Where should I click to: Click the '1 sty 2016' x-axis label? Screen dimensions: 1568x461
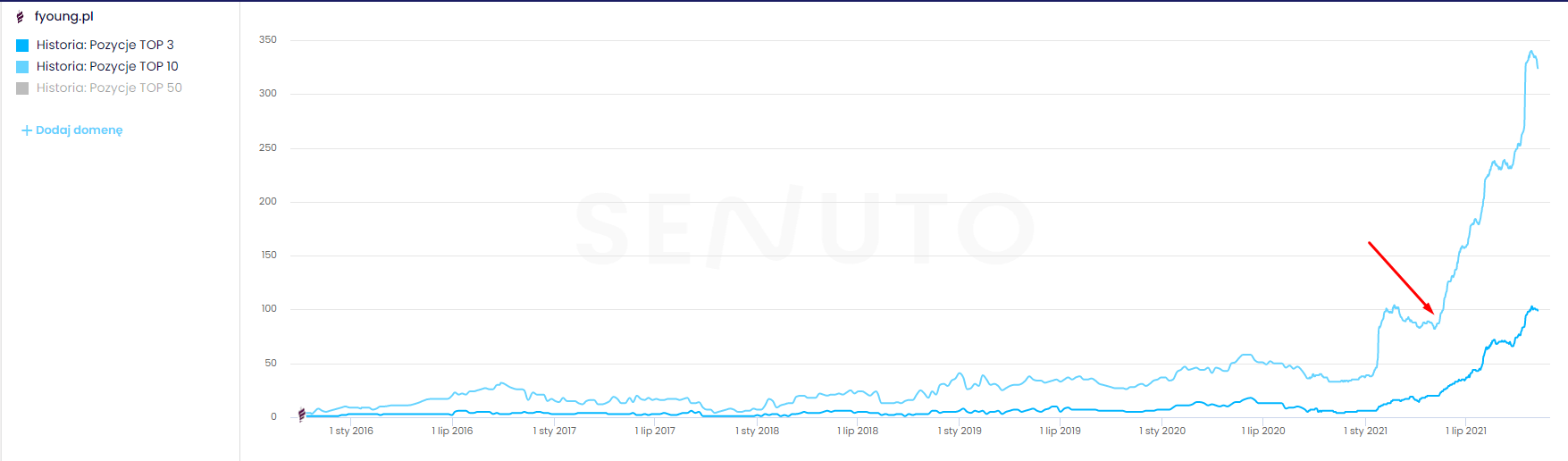351,431
